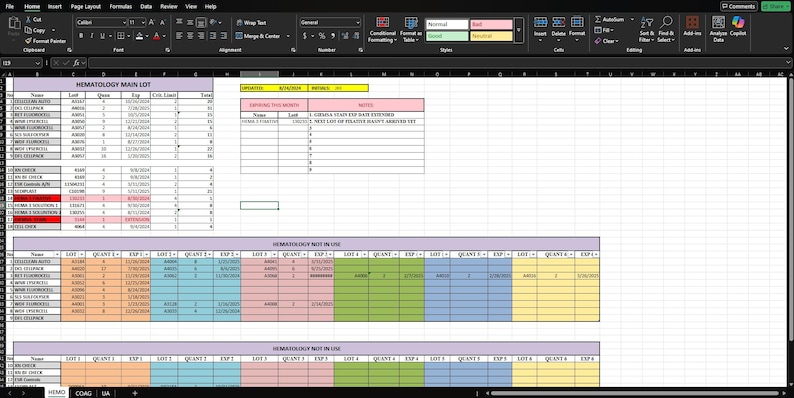Toggle Bold formatting

coord(81,36)
